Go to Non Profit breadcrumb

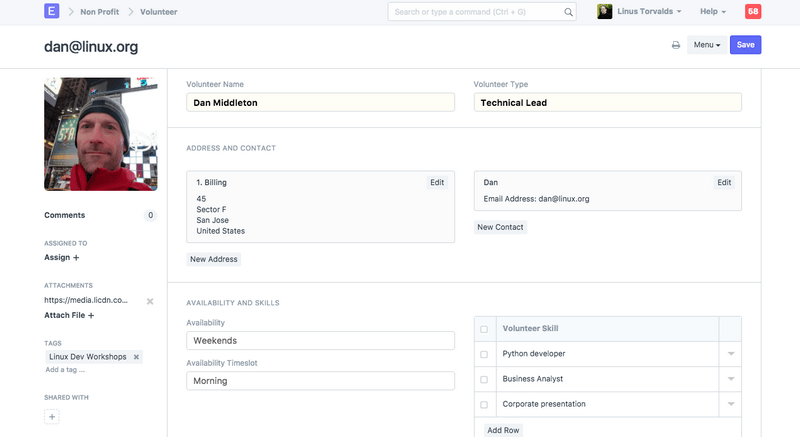[101, 12]
